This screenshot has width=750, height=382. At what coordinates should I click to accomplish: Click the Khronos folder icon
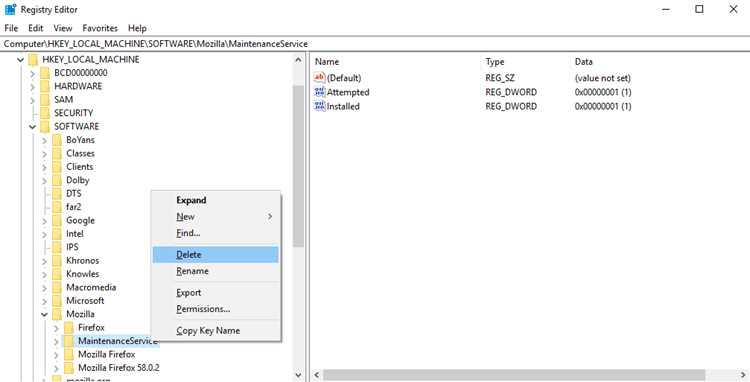[57, 261]
